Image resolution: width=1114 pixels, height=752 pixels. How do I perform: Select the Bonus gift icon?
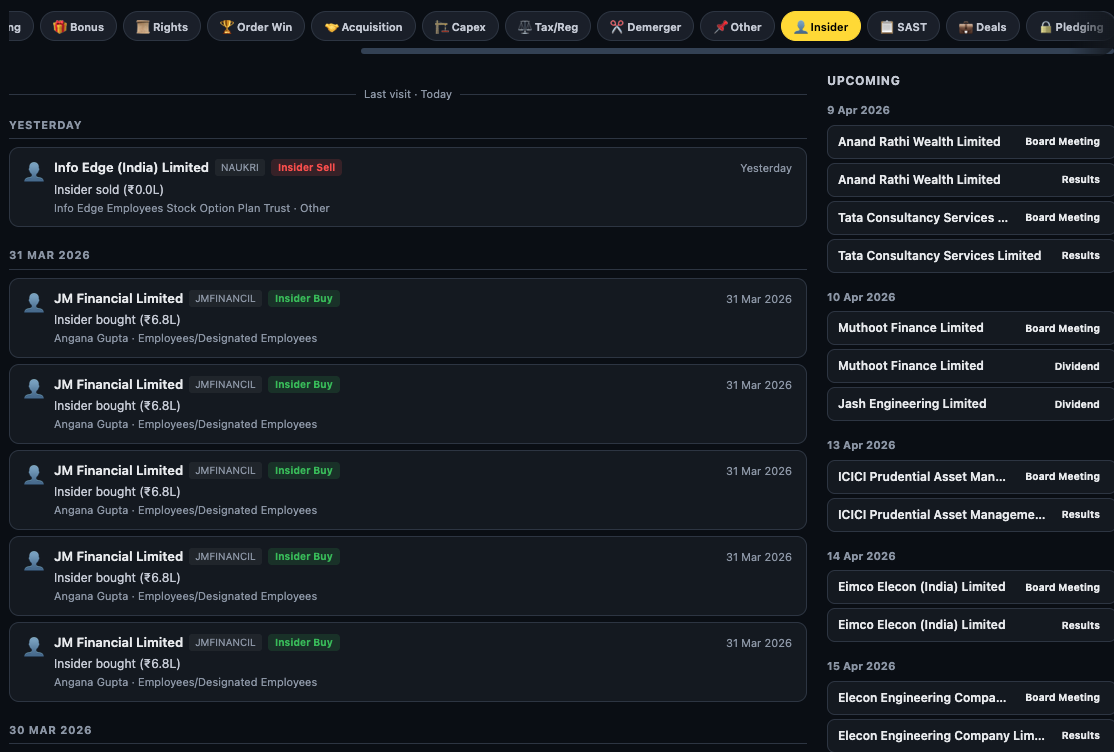point(57,26)
